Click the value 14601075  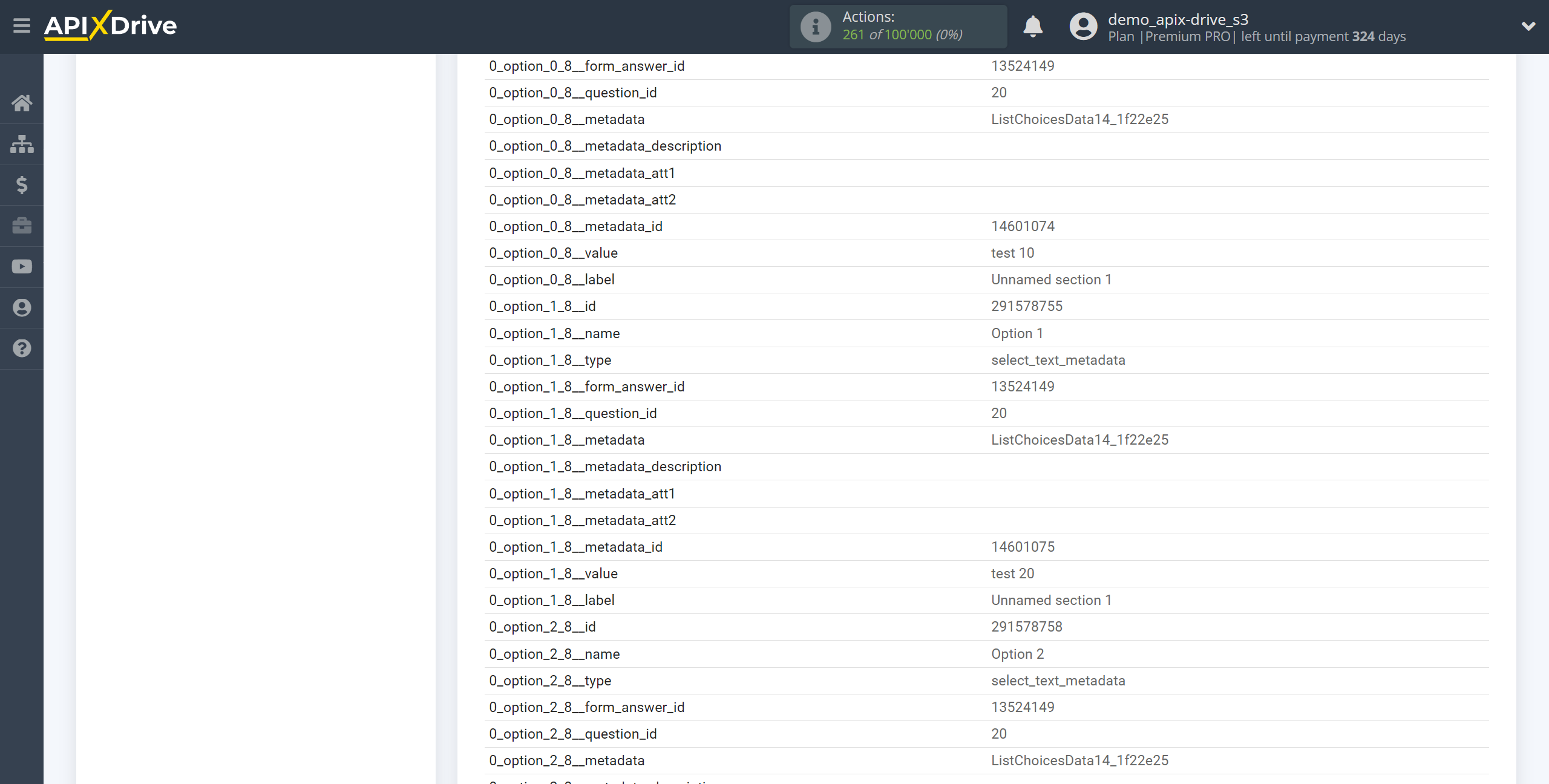click(1023, 547)
